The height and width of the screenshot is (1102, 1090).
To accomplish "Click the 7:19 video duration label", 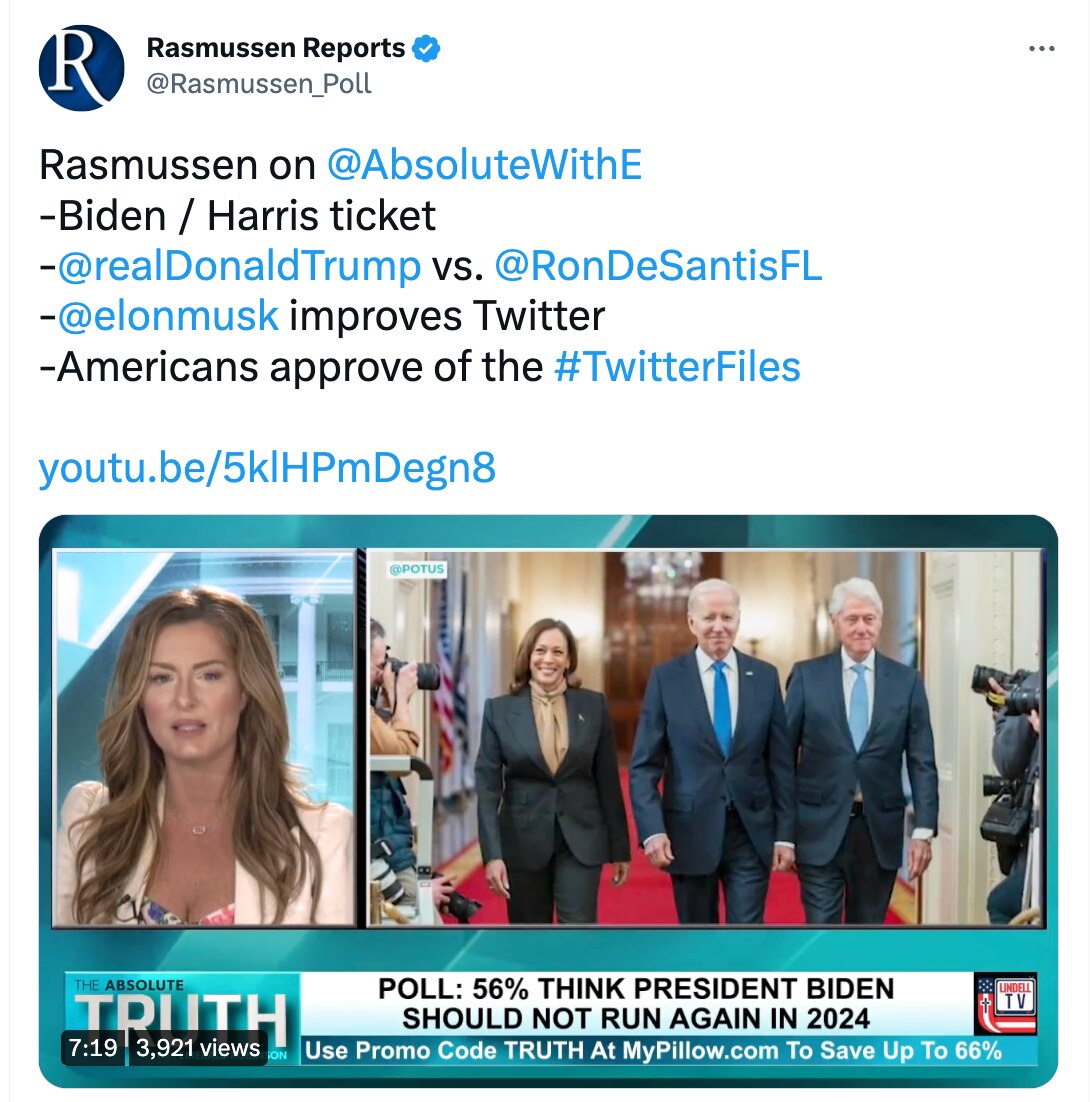I will click(93, 1048).
